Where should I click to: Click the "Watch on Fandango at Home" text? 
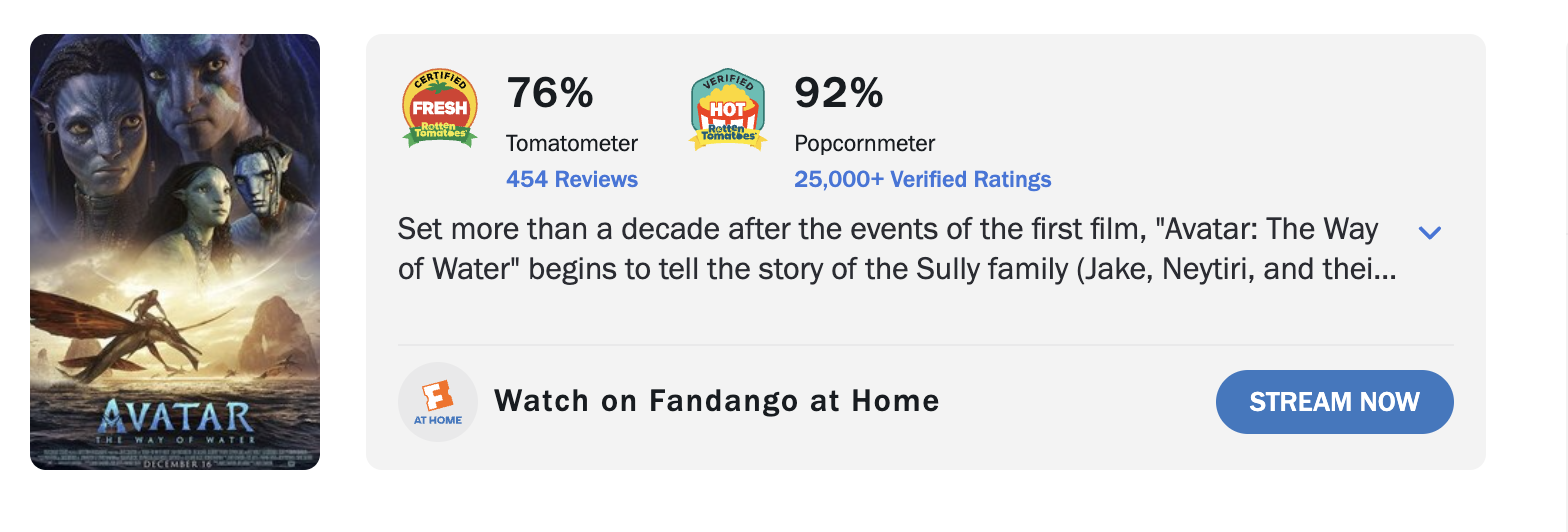point(717,402)
